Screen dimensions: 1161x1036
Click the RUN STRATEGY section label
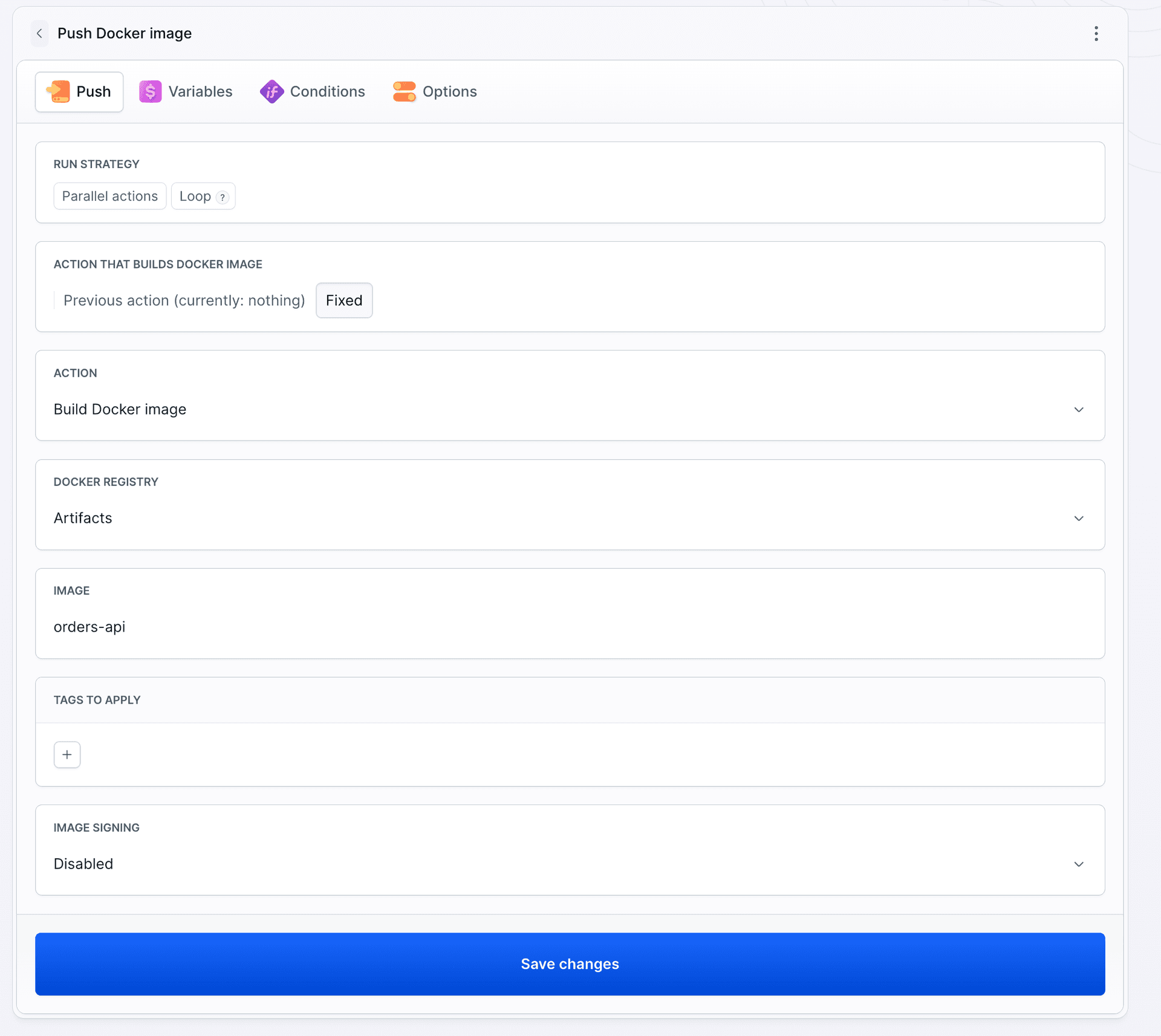[x=97, y=164]
